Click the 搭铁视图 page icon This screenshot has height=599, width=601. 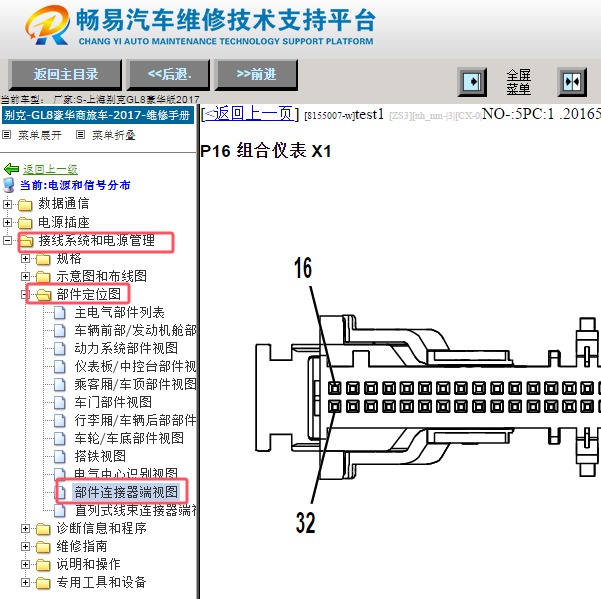pos(59,457)
